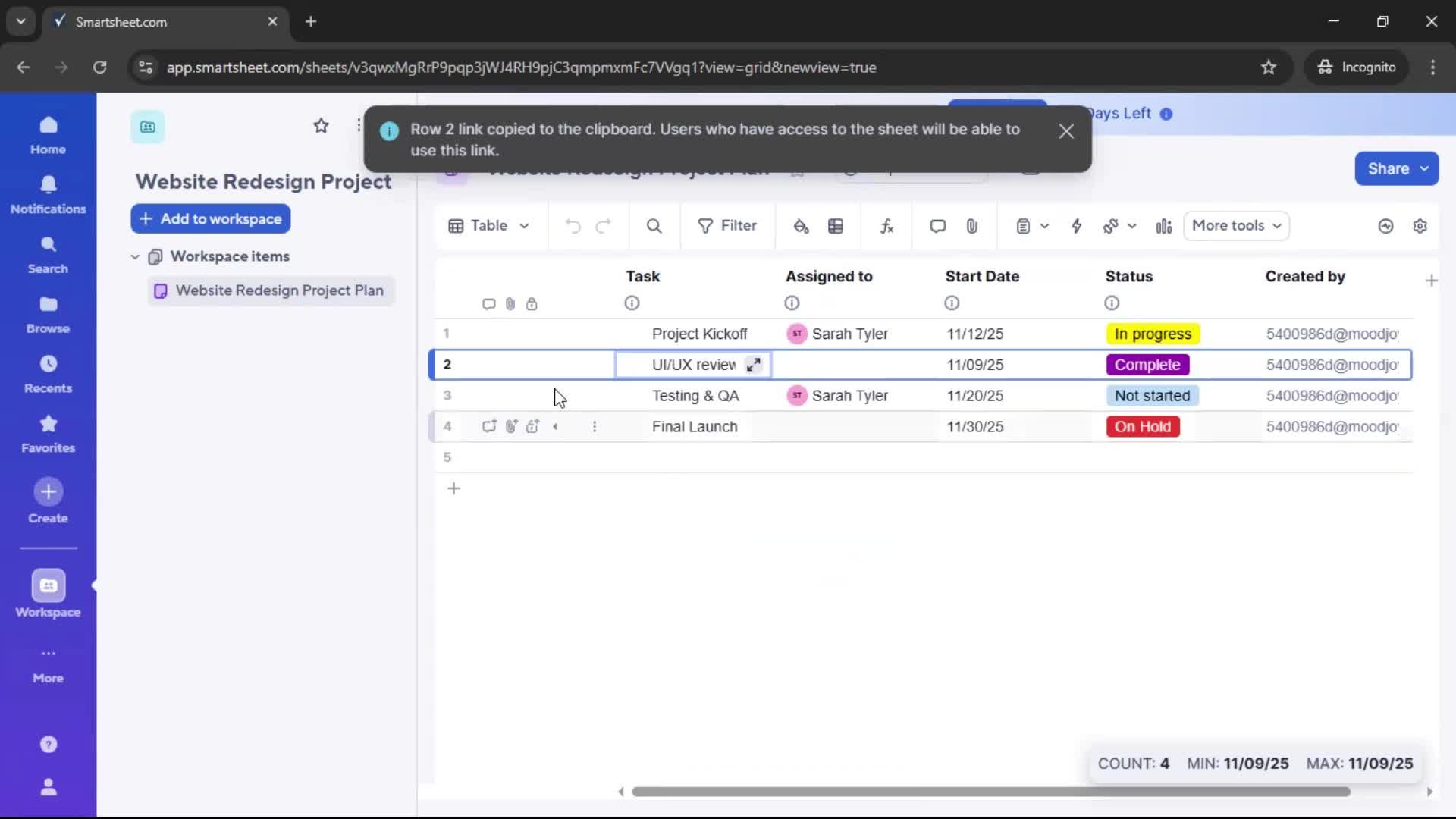This screenshot has width=1456, height=819.
Task: Open Chrome's Incognito profile menu
Action: pos(1357,67)
